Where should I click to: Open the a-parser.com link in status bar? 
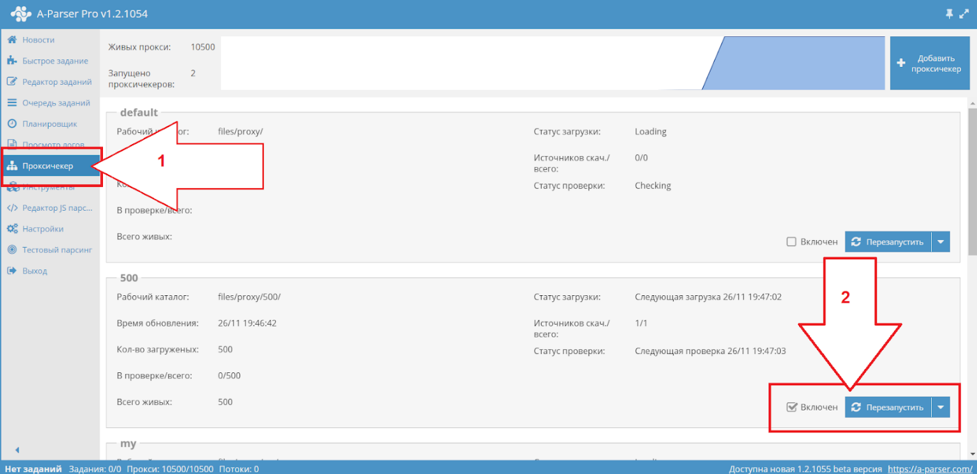tap(929, 468)
